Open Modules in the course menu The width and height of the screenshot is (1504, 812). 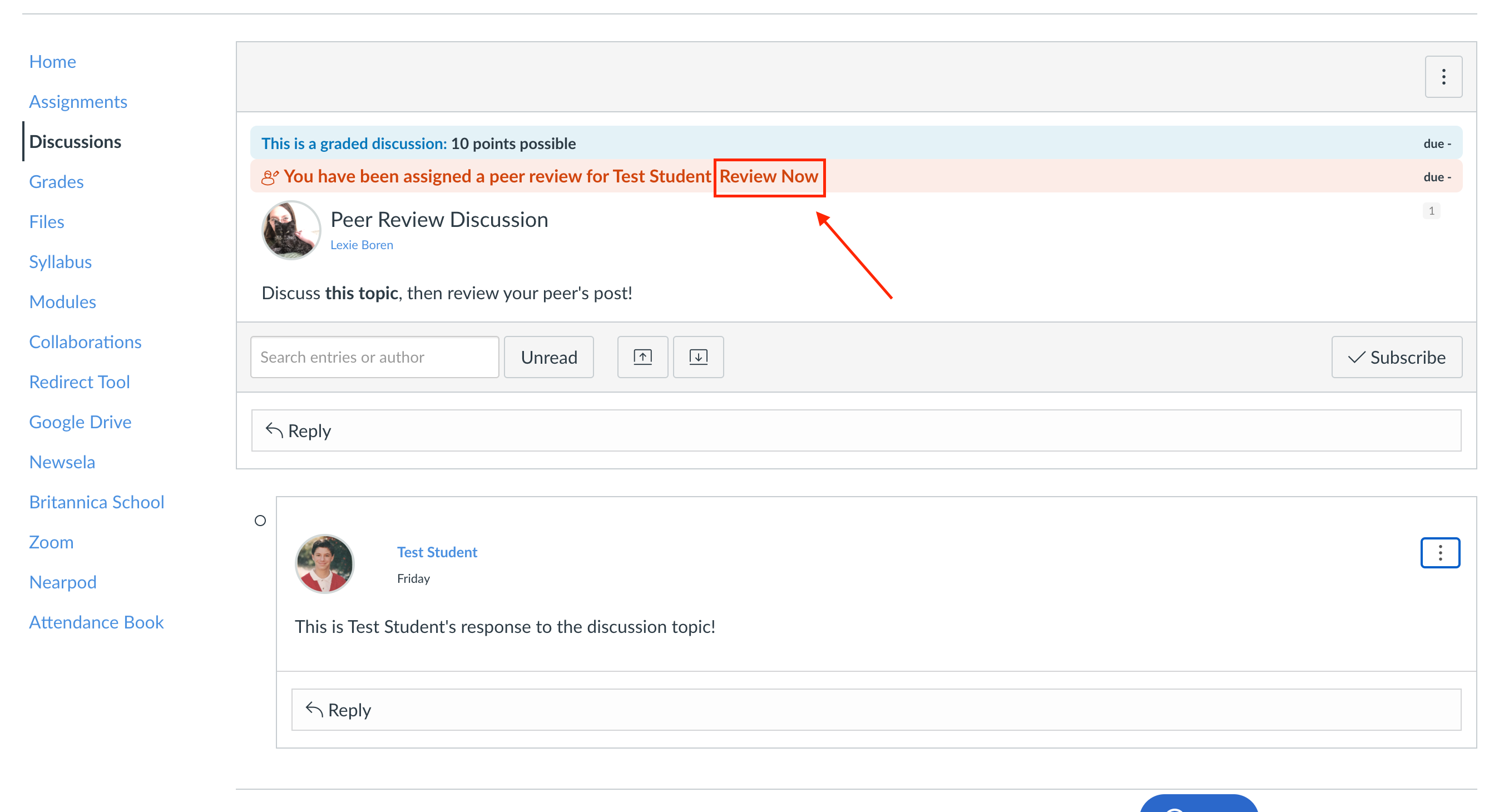tap(62, 302)
